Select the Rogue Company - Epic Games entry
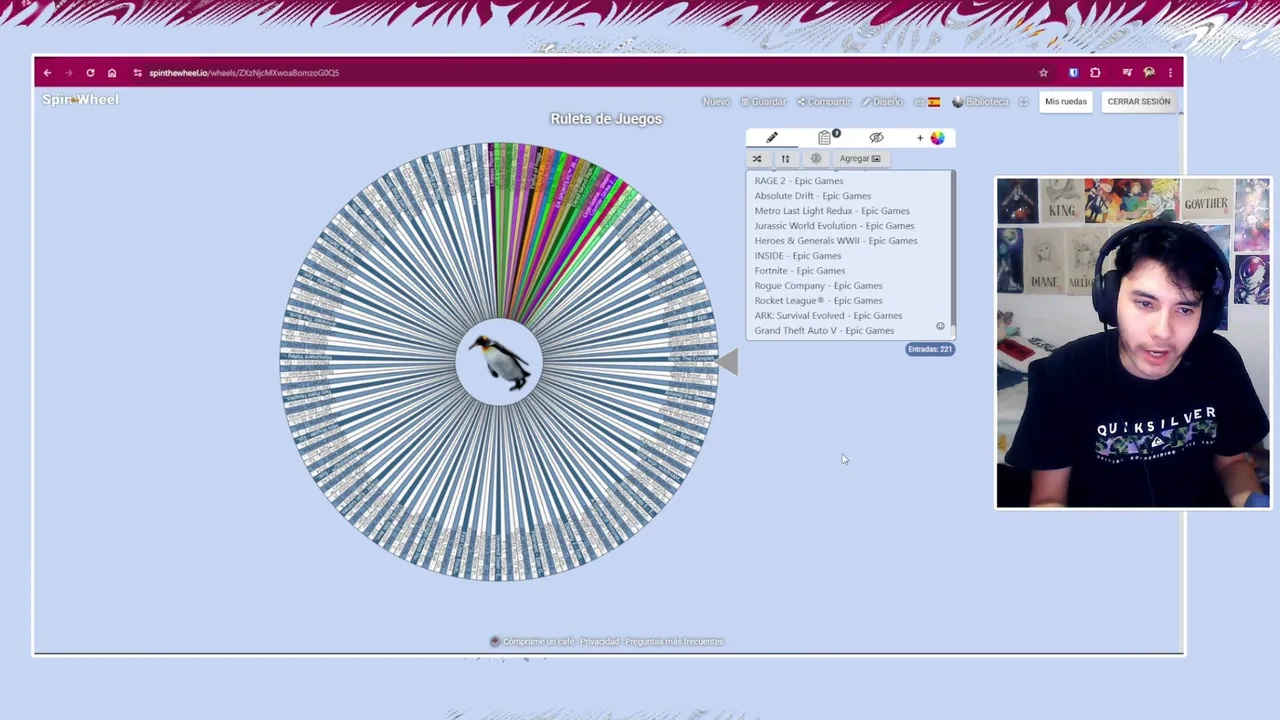This screenshot has height=720, width=1280. pyautogui.click(x=818, y=286)
